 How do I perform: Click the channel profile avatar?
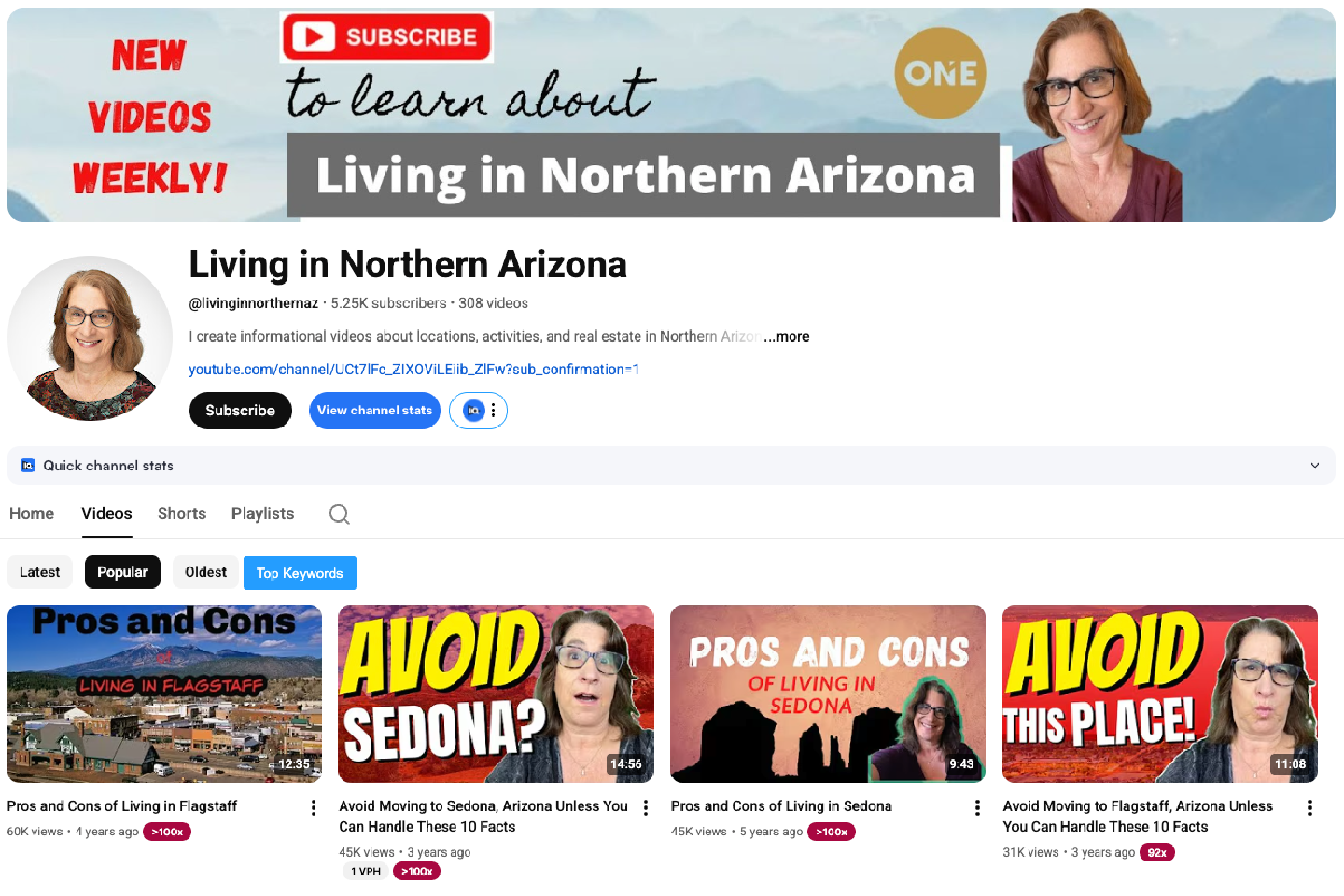[x=90, y=338]
